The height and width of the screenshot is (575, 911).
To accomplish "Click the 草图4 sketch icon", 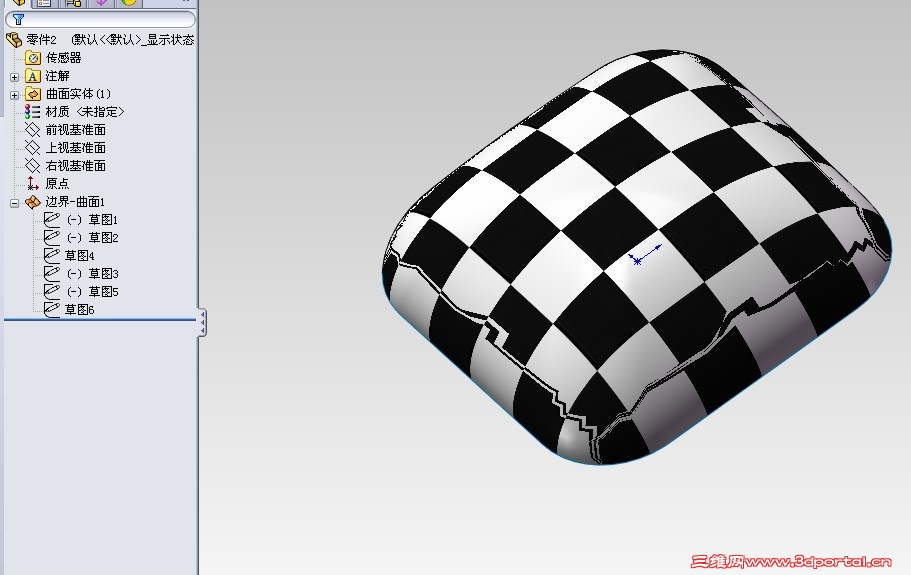I will (52, 255).
